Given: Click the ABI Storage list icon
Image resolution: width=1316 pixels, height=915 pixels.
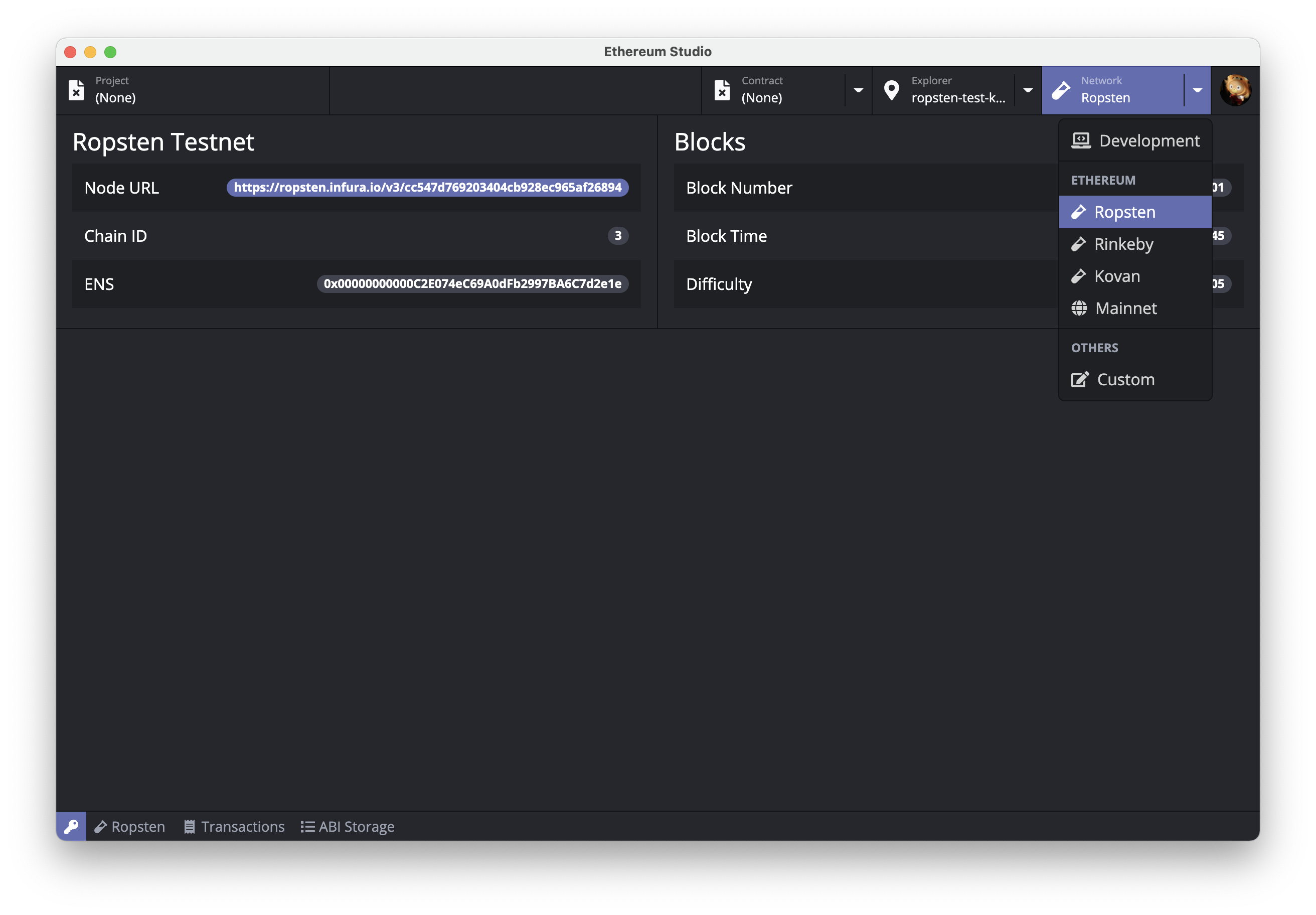Looking at the screenshot, I should [x=307, y=827].
